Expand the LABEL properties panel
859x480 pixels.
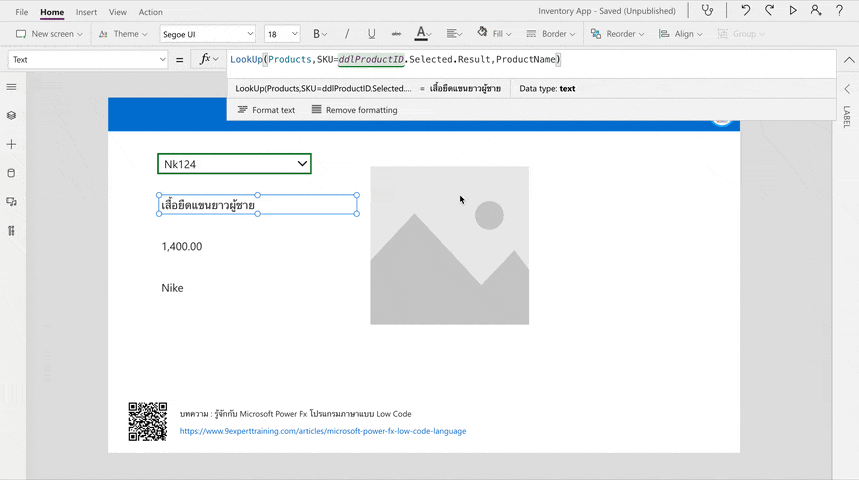tap(847, 89)
